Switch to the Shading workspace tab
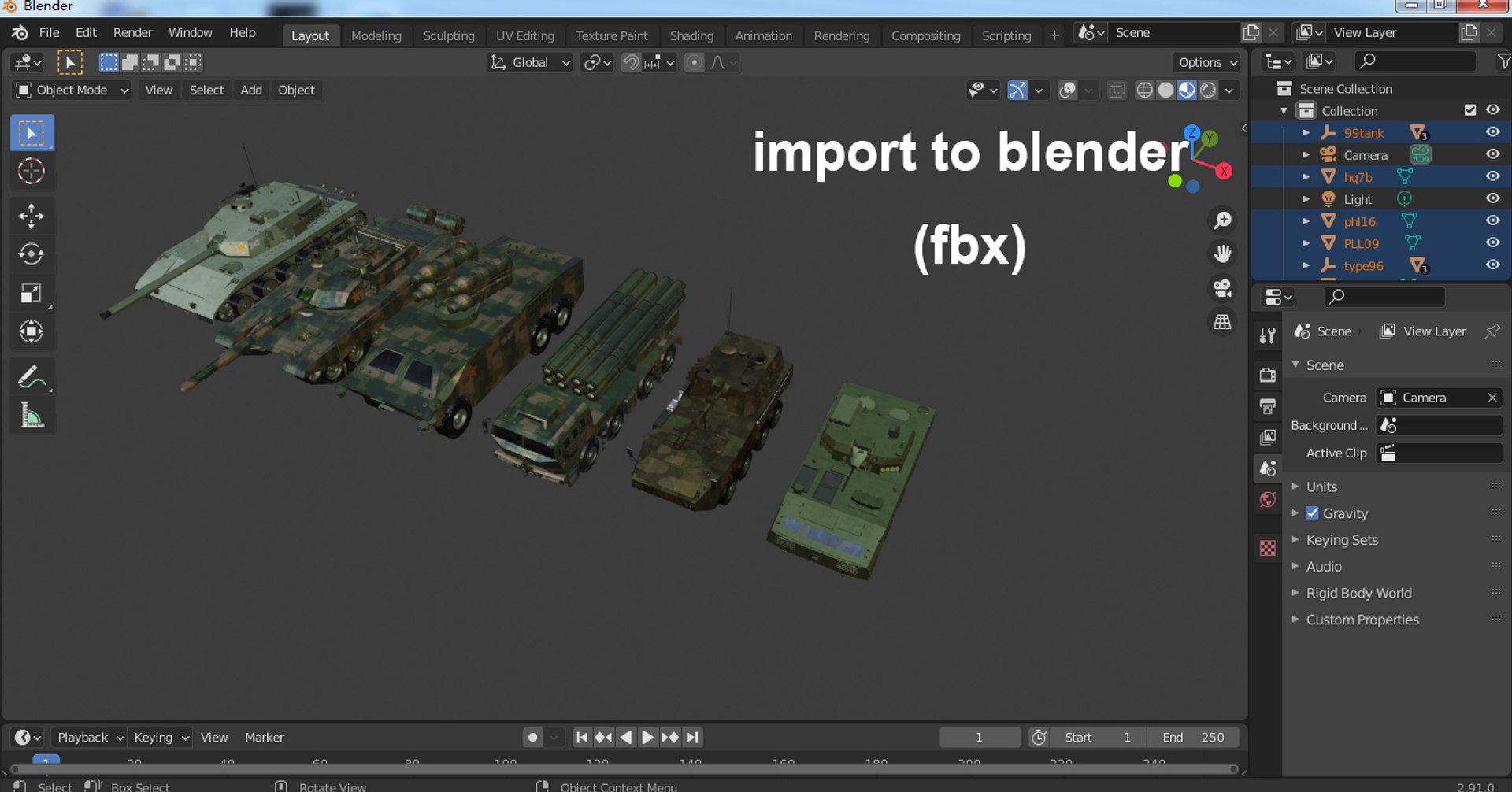This screenshot has height=792, width=1512. coord(691,35)
